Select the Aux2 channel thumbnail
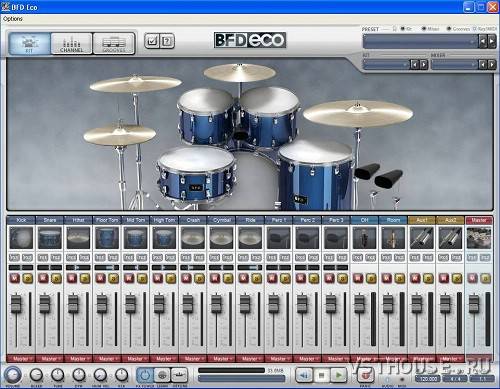Viewport: 500px width, 389px height. click(x=450, y=238)
